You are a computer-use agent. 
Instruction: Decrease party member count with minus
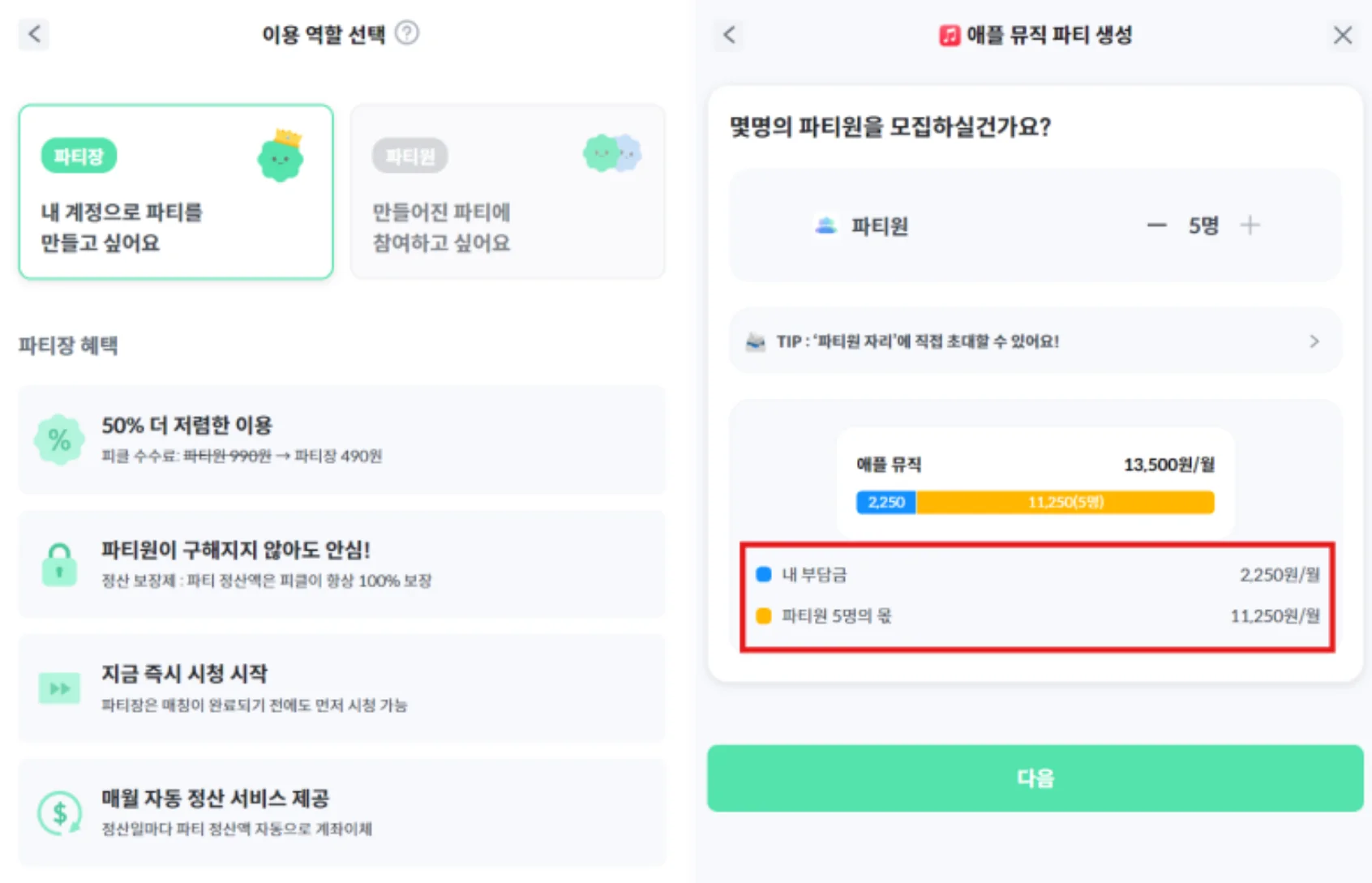tap(1156, 225)
